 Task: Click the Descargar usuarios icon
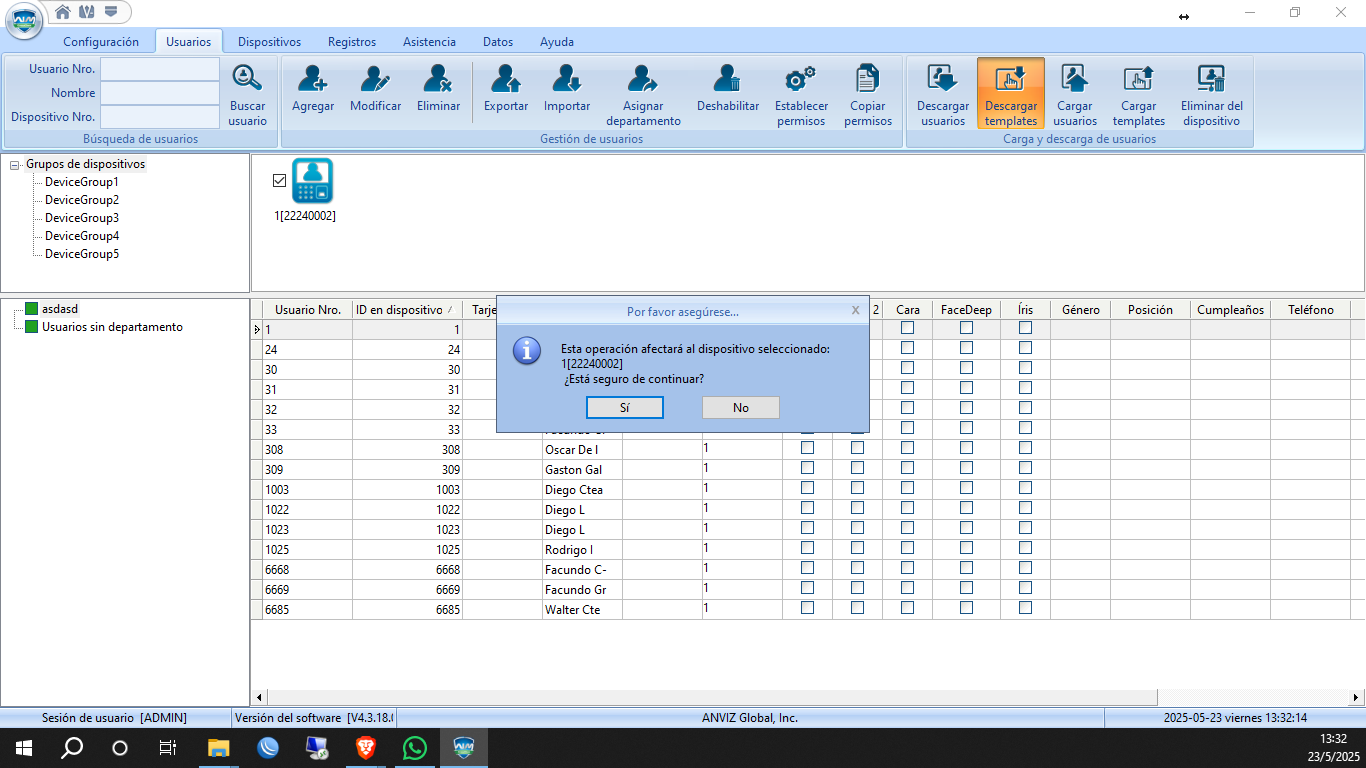pyautogui.click(x=942, y=78)
